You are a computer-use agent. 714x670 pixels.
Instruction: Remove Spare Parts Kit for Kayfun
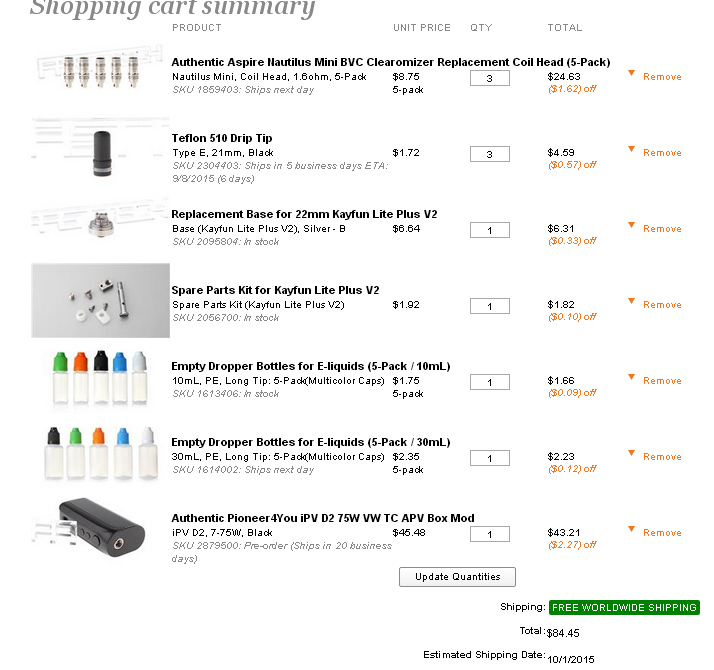(x=662, y=305)
